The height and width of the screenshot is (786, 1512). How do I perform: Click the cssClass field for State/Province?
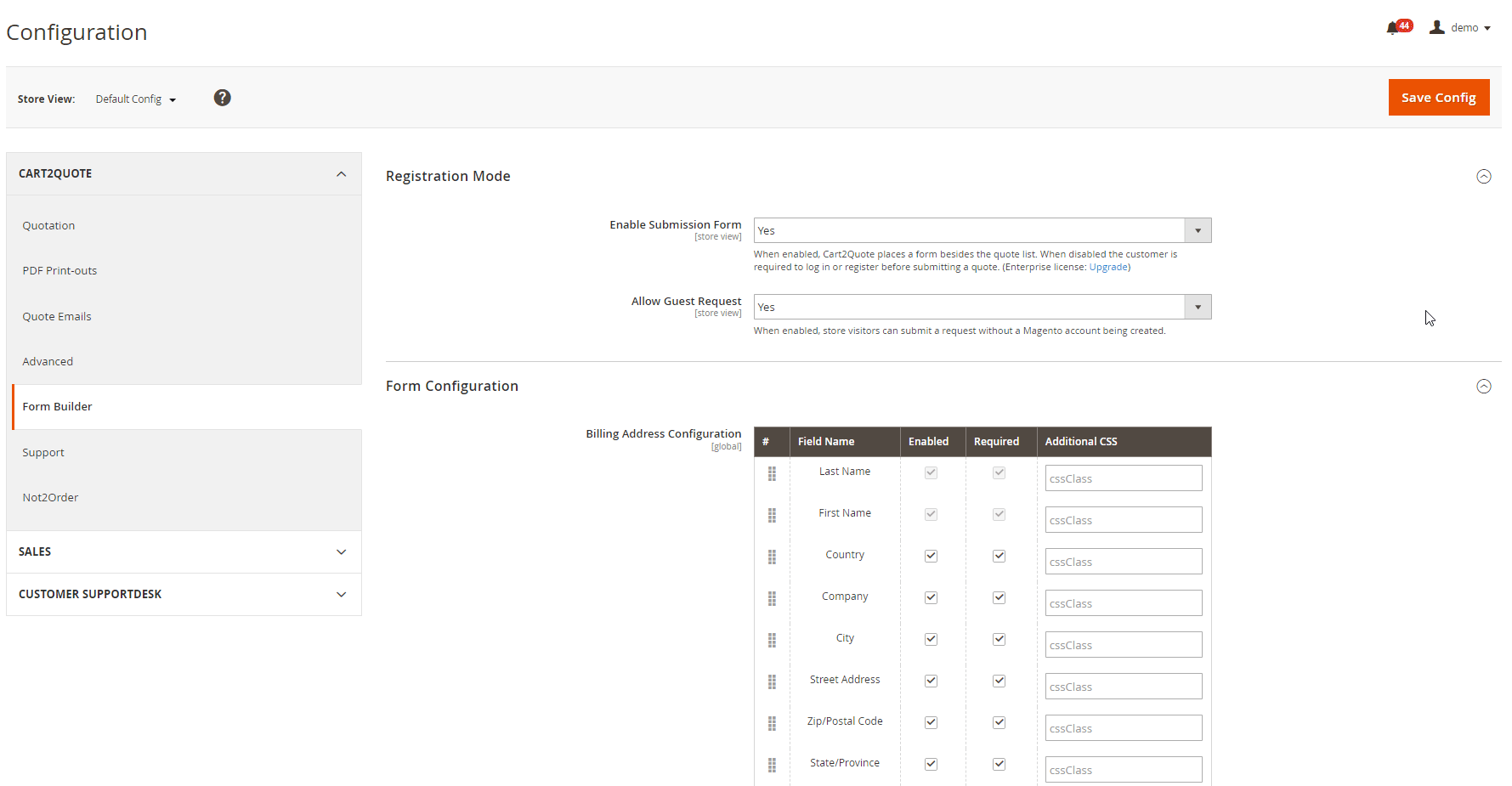point(1124,769)
